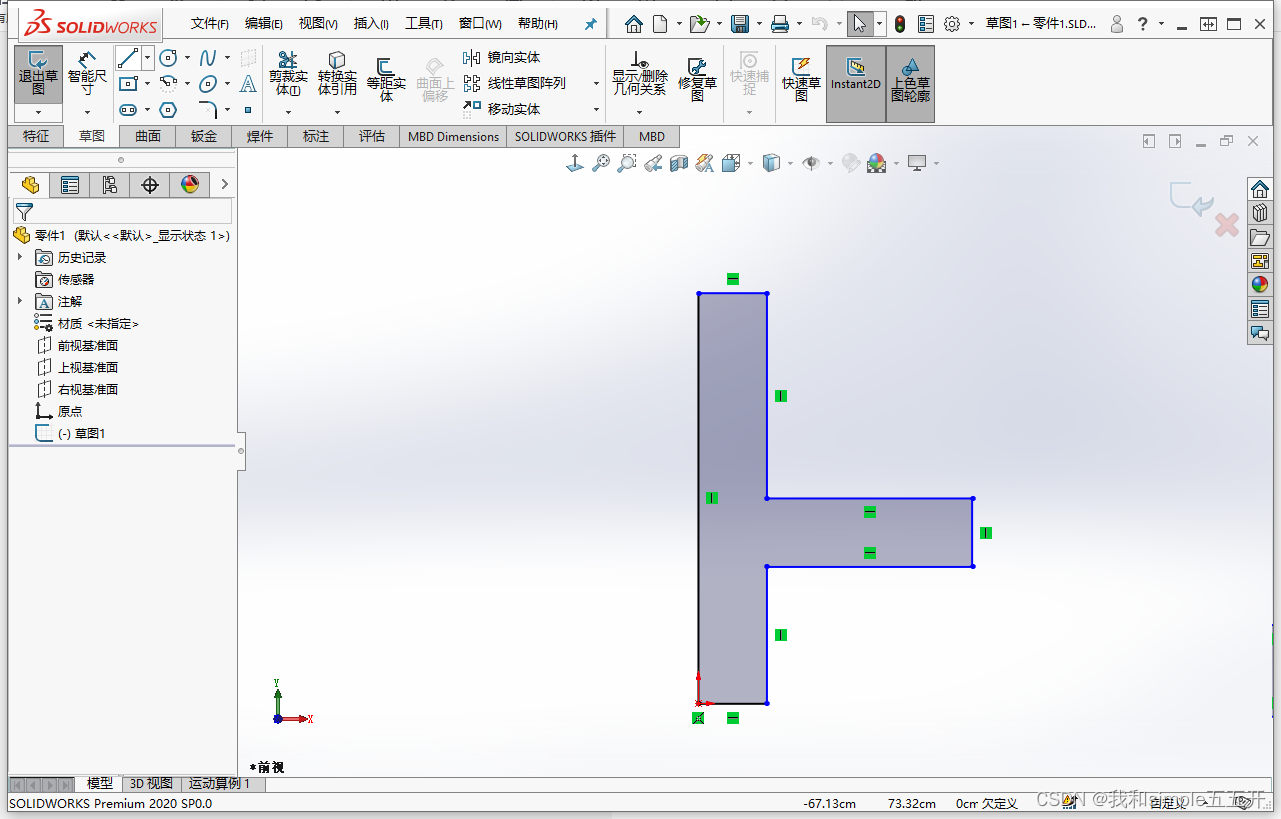Select the Straight Slot tool
The width and height of the screenshot is (1281, 819).
coord(128,110)
